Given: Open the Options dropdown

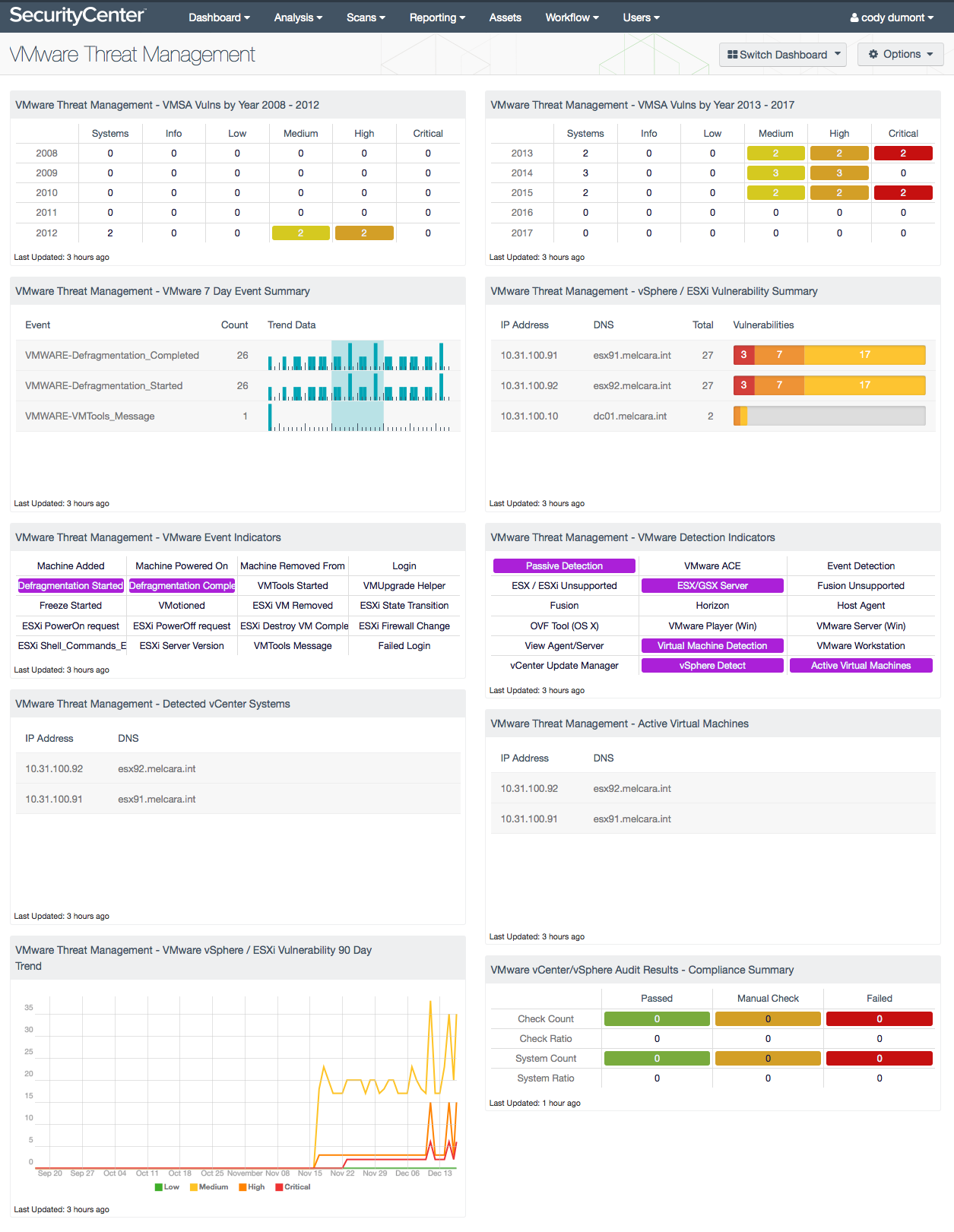Looking at the screenshot, I should (901, 55).
